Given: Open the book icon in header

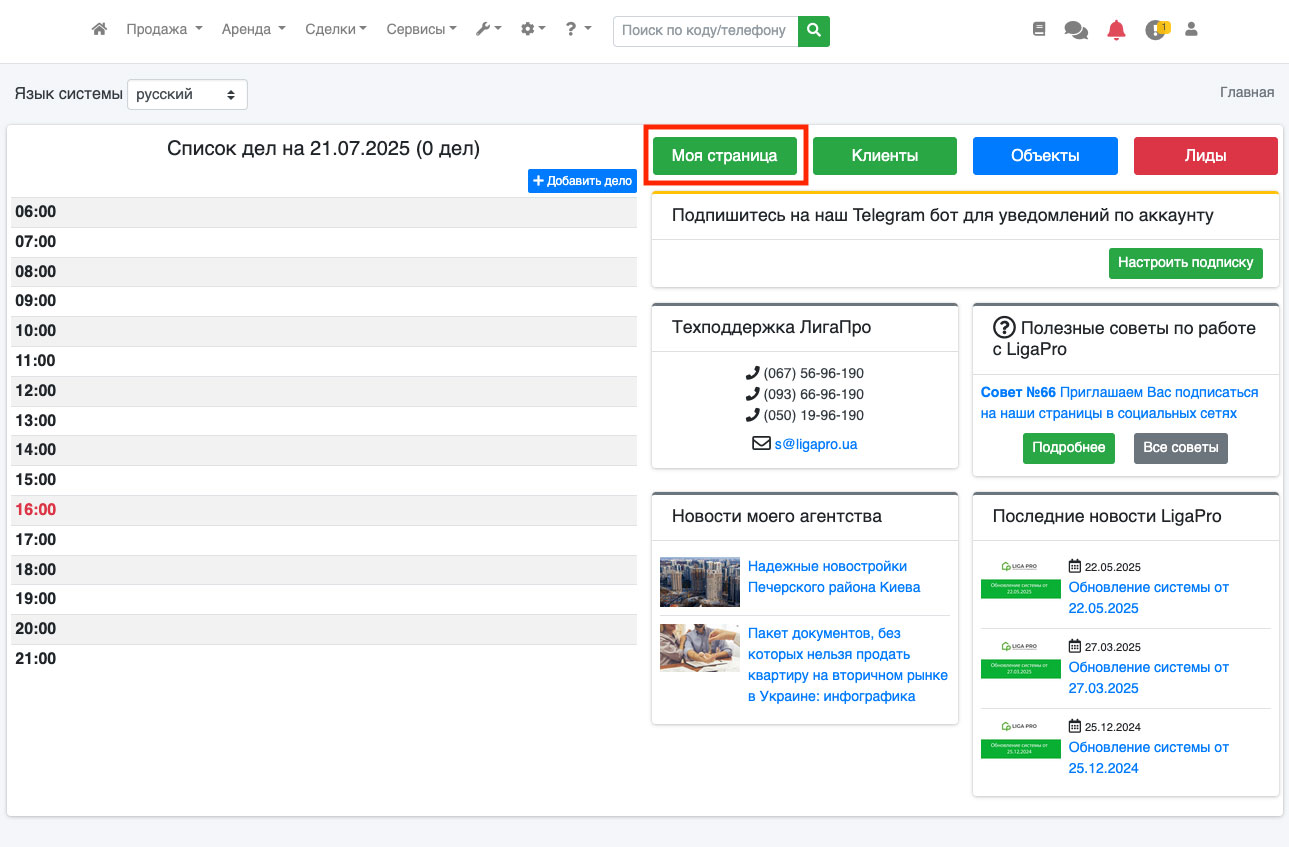Looking at the screenshot, I should pos(1039,30).
